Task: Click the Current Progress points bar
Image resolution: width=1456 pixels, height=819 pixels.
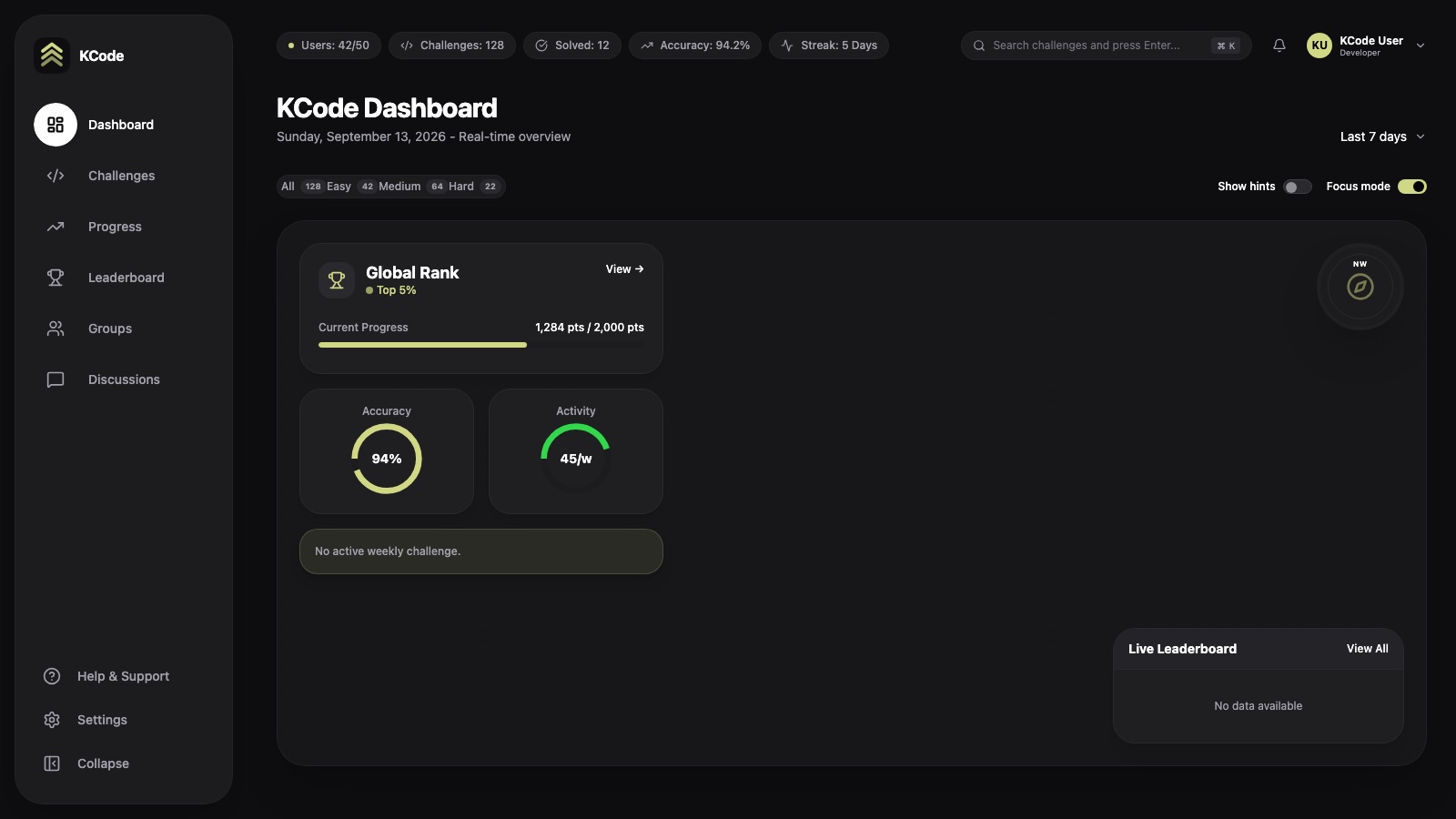Action: (481, 345)
